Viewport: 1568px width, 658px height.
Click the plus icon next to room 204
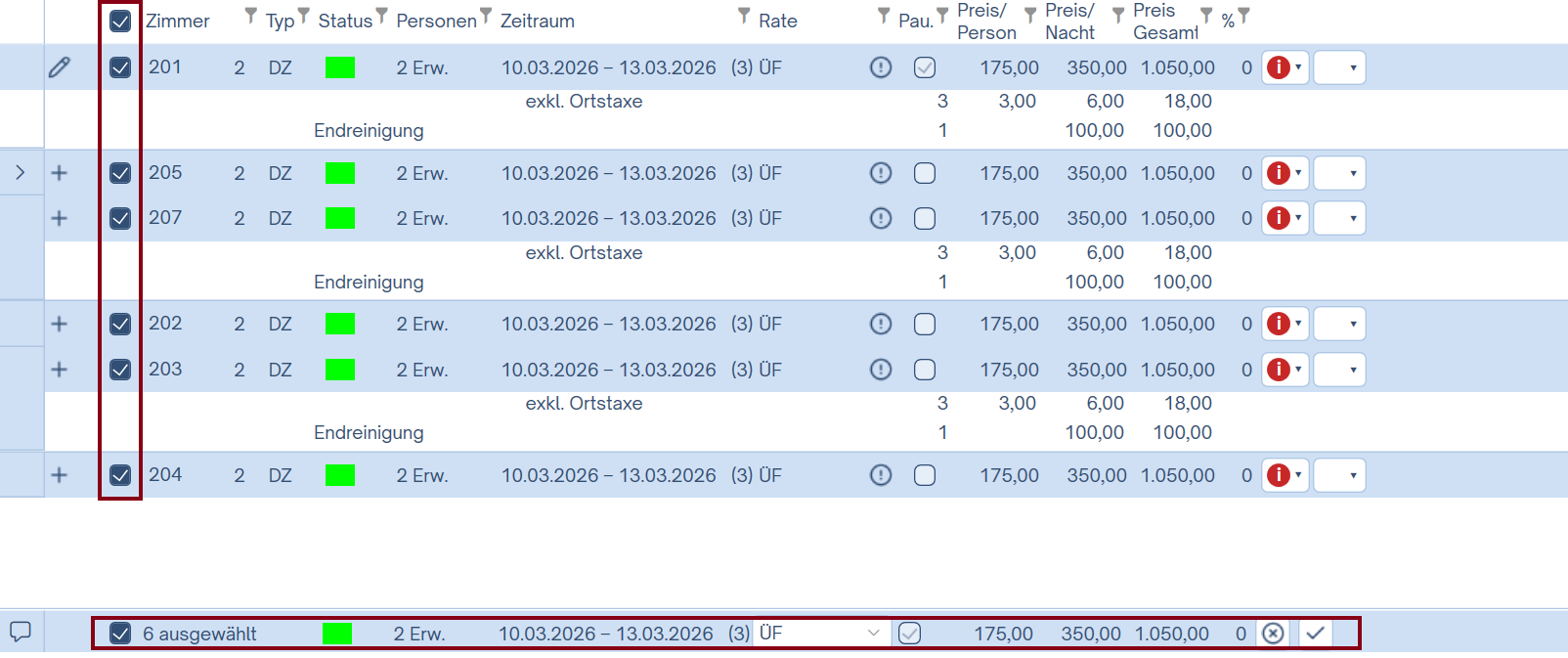tap(59, 475)
